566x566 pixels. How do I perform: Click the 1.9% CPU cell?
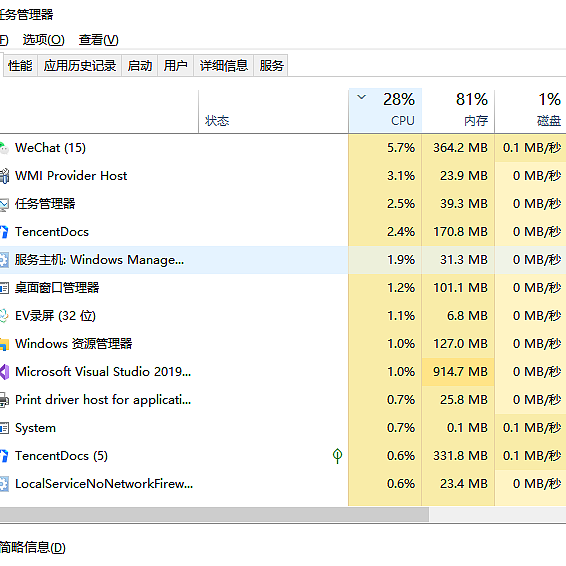[385, 260]
